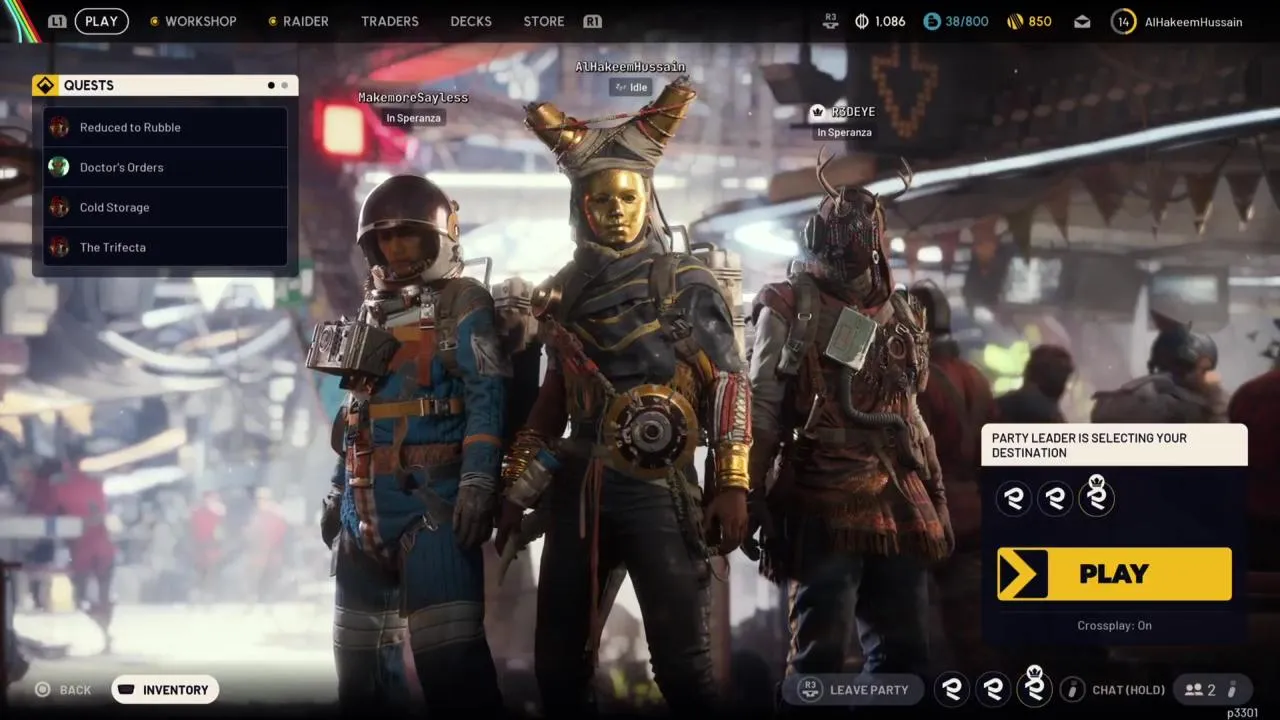The height and width of the screenshot is (720, 1280).
Task: Click the R3 stick icon in top bar
Action: point(830,20)
